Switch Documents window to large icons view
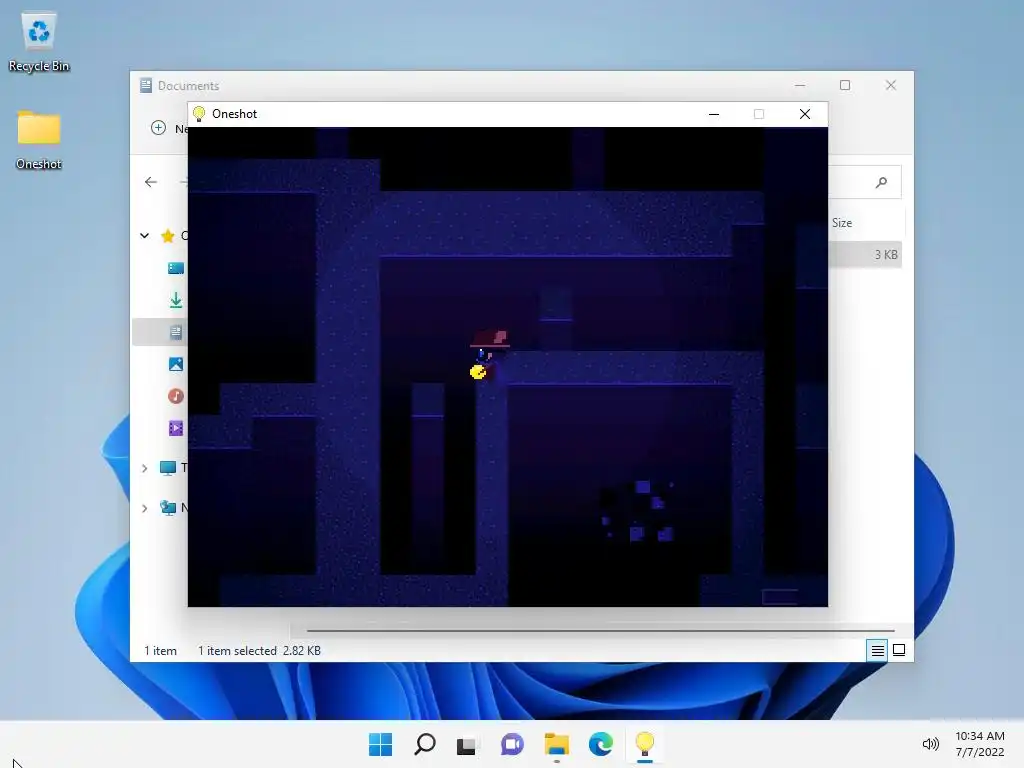Viewport: 1024px width, 768px height. coord(899,650)
